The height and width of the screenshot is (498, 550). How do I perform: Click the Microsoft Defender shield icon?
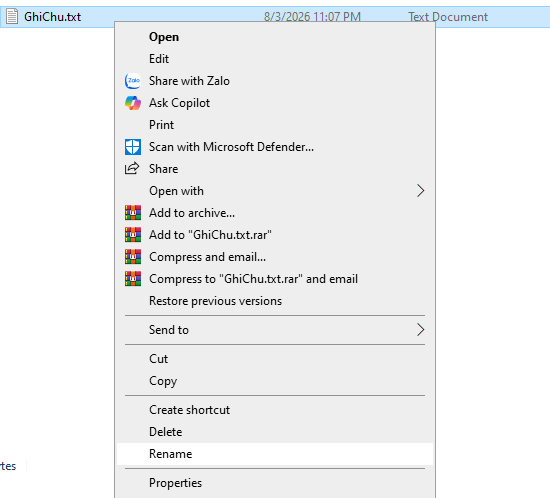[x=133, y=147]
